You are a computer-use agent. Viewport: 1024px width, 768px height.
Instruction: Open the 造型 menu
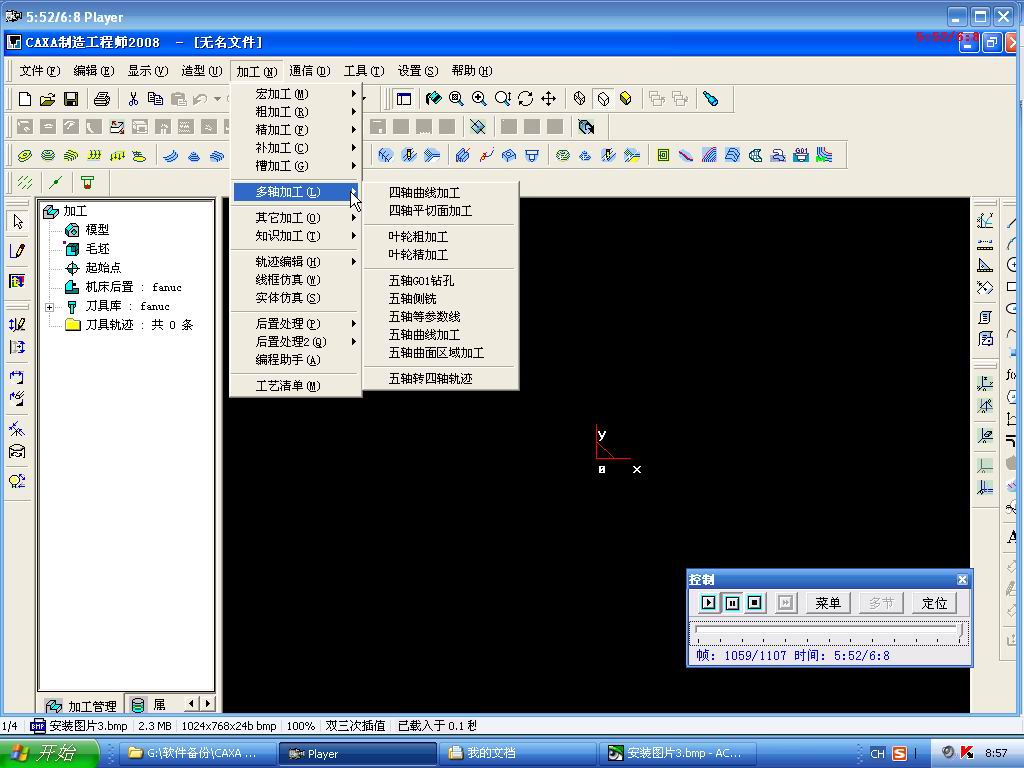201,71
